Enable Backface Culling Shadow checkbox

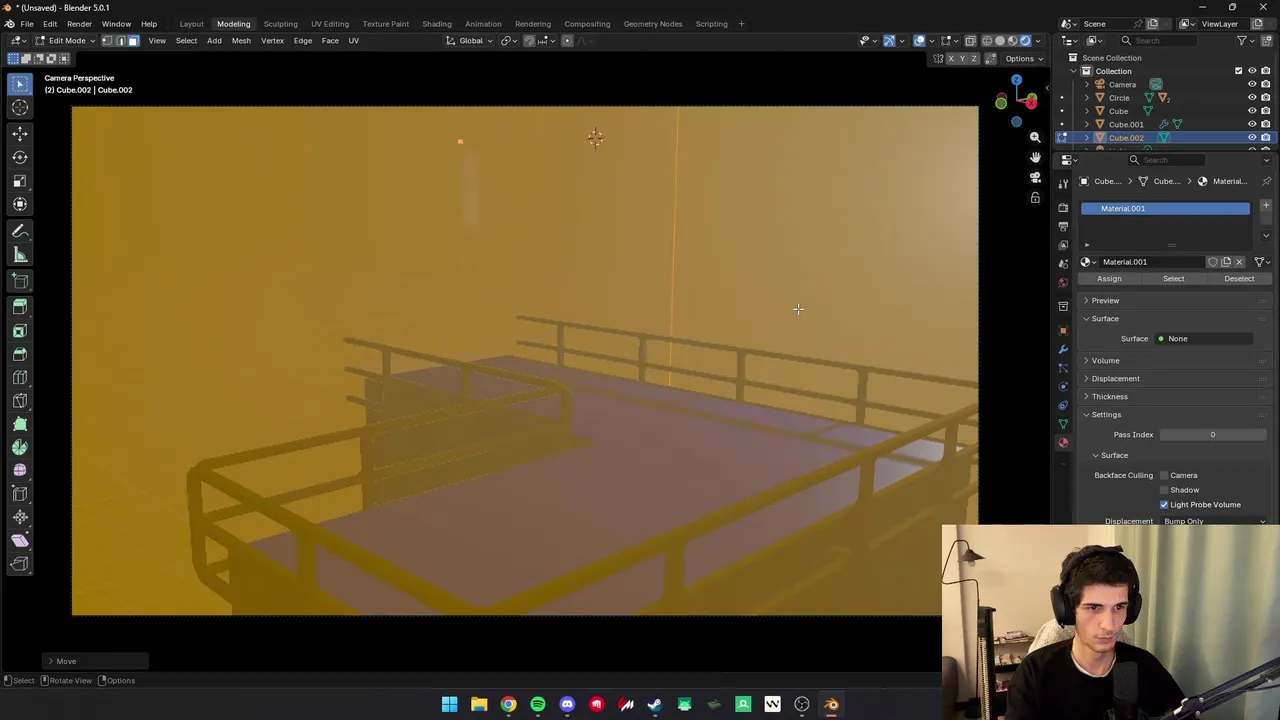1164,490
